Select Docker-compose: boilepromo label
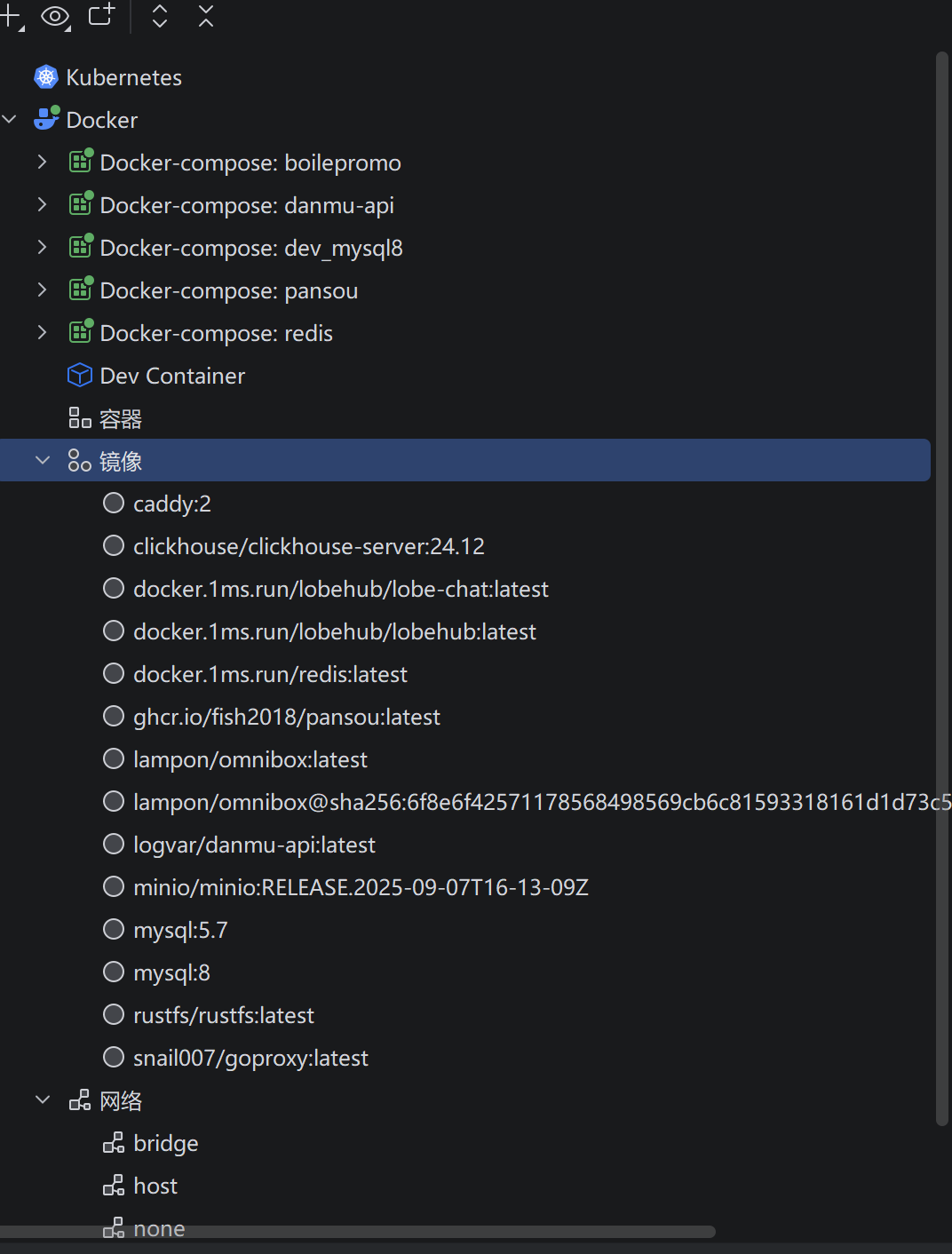Image resolution: width=952 pixels, height=1254 pixels. (x=250, y=163)
